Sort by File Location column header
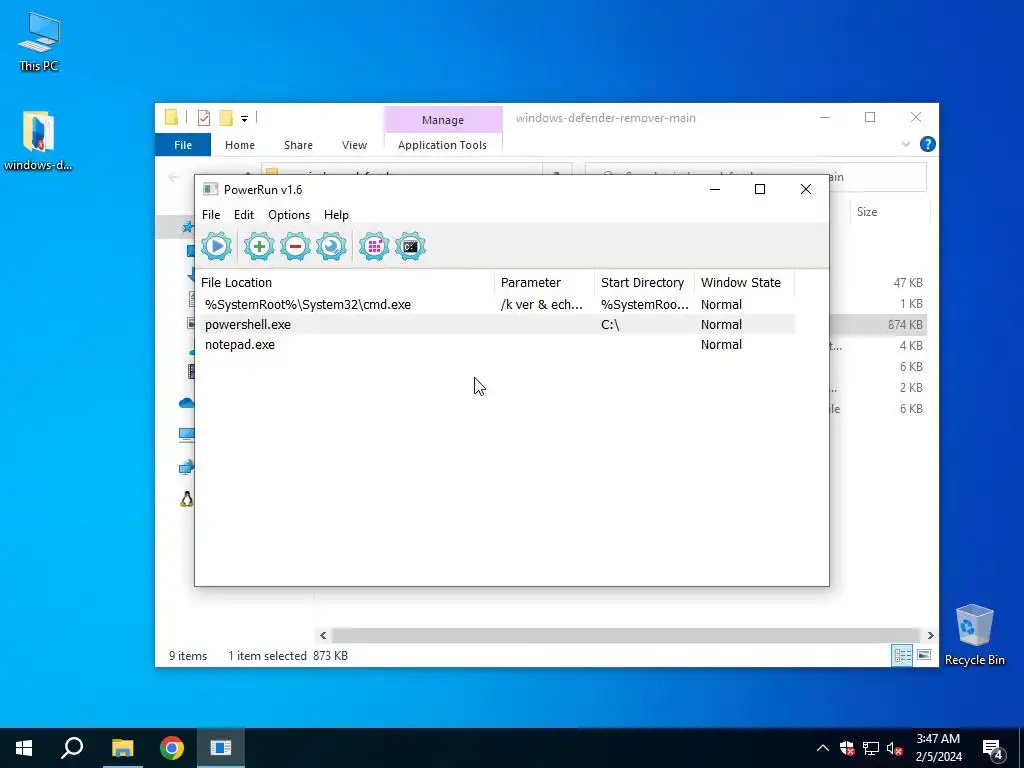 pyautogui.click(x=347, y=283)
